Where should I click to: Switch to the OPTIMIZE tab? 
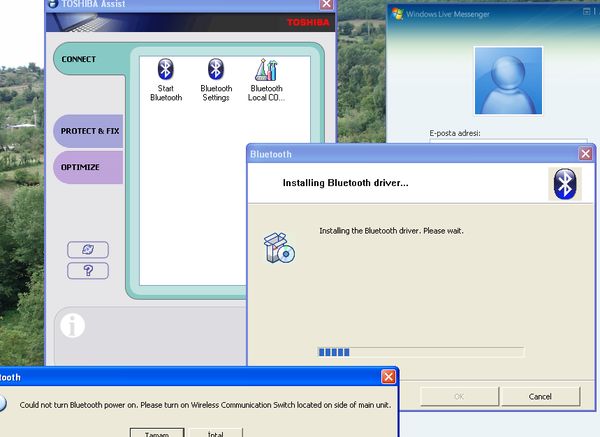click(89, 167)
